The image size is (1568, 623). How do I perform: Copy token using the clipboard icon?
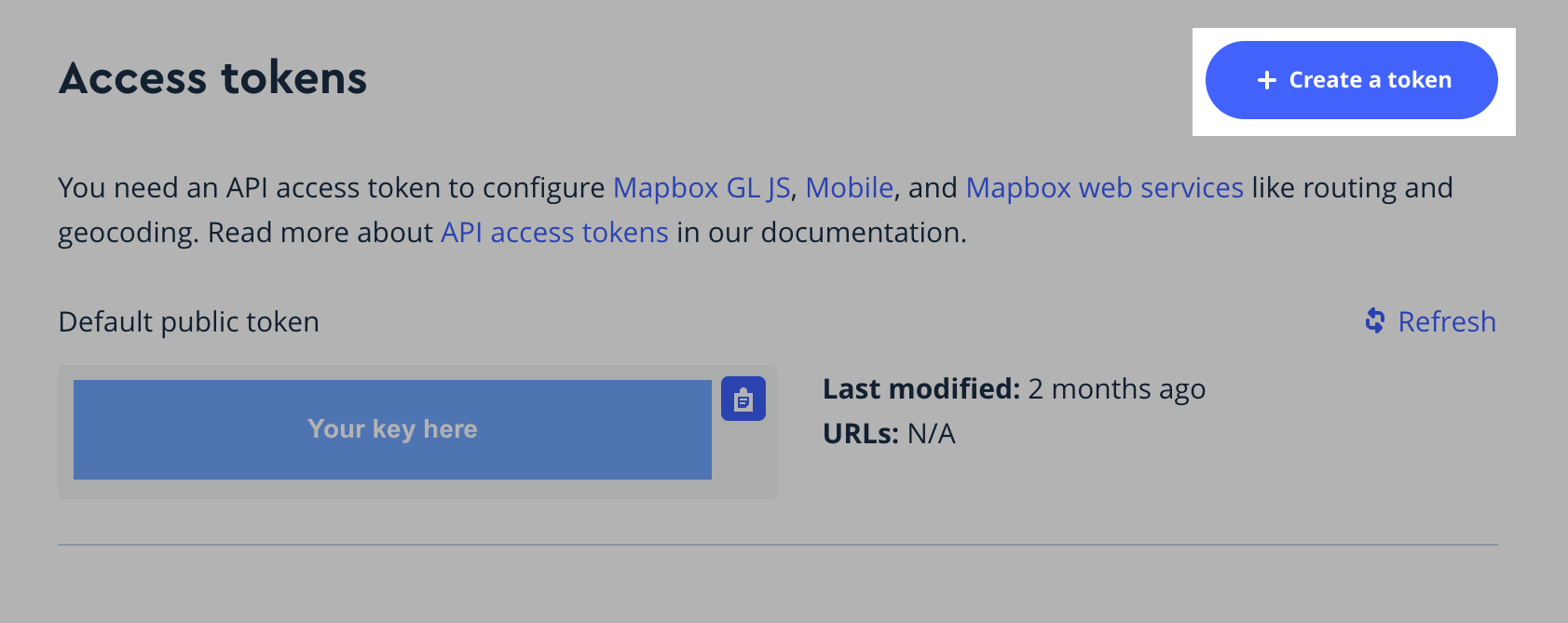(x=743, y=399)
